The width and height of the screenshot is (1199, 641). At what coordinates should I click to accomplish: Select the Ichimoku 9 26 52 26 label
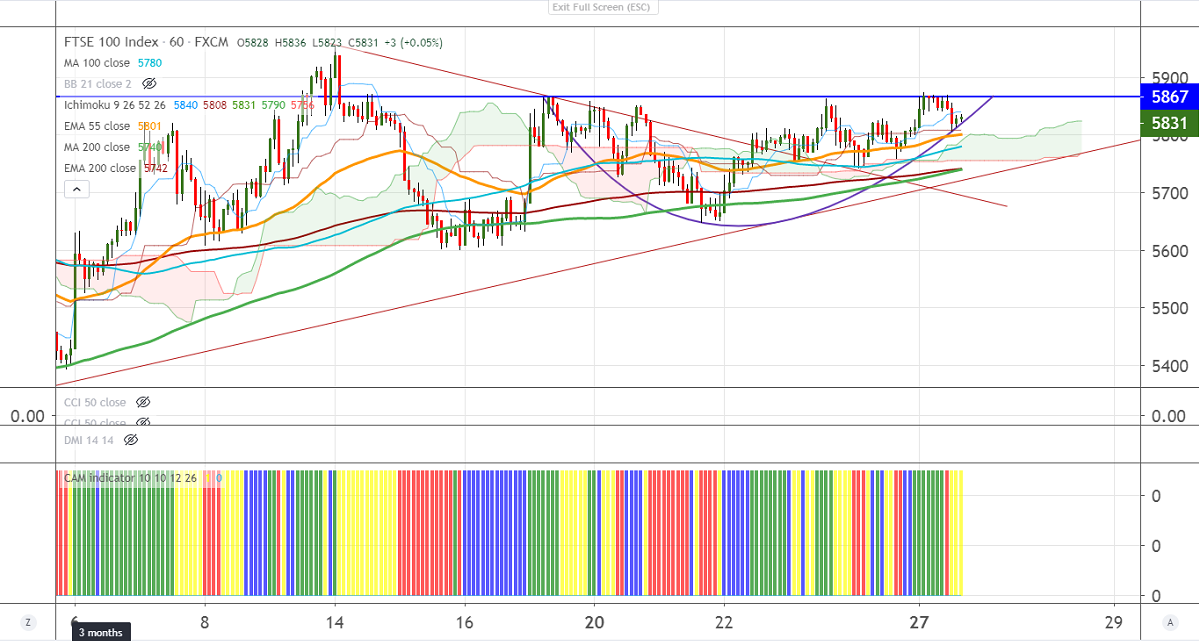coord(115,105)
